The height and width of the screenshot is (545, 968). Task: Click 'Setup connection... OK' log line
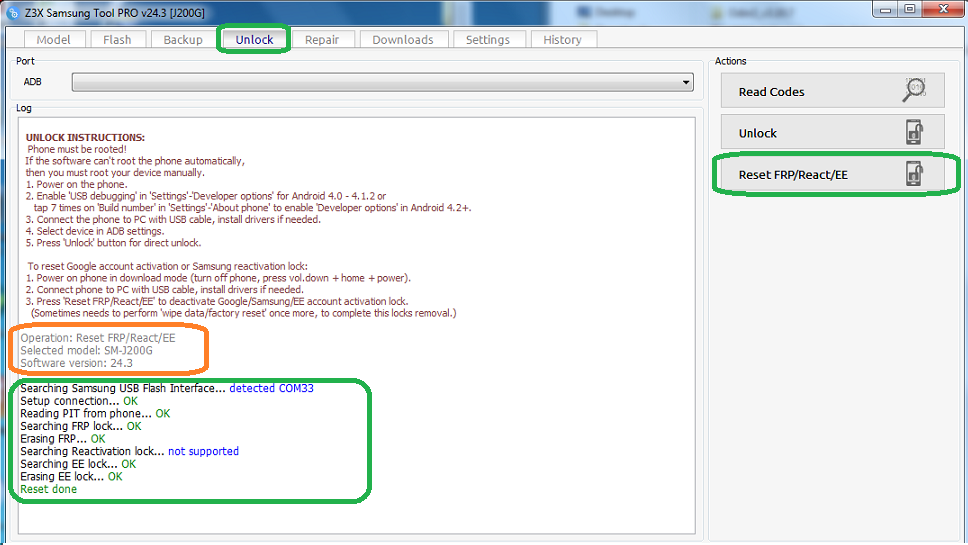point(79,401)
